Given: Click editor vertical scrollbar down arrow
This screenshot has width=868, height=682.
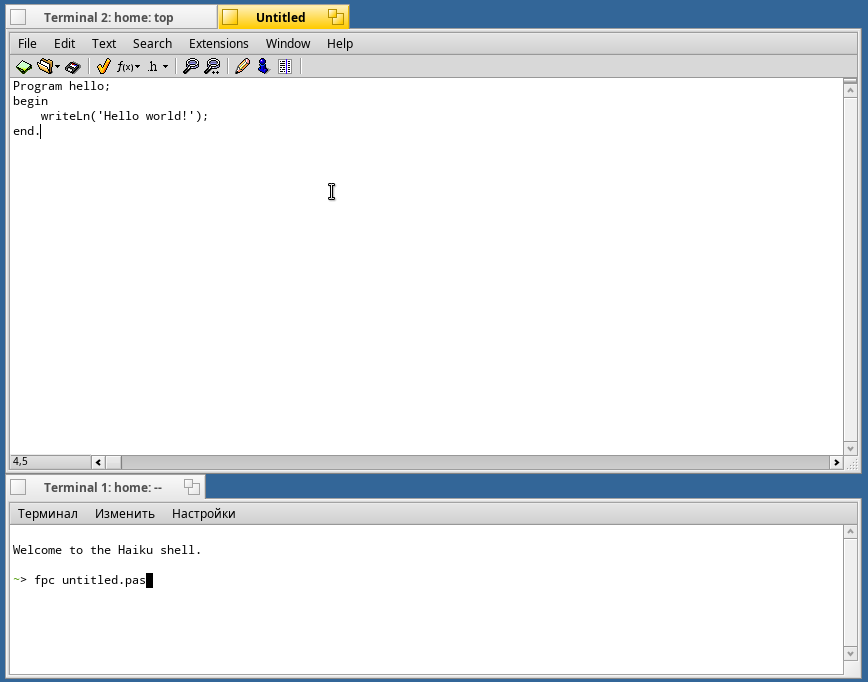Looking at the screenshot, I should point(850,448).
